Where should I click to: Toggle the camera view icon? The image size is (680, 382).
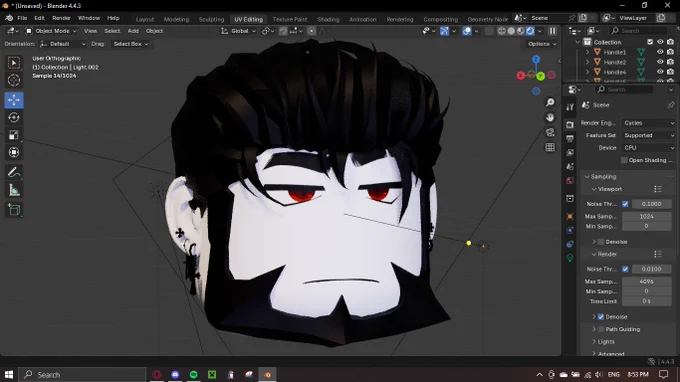[550, 132]
